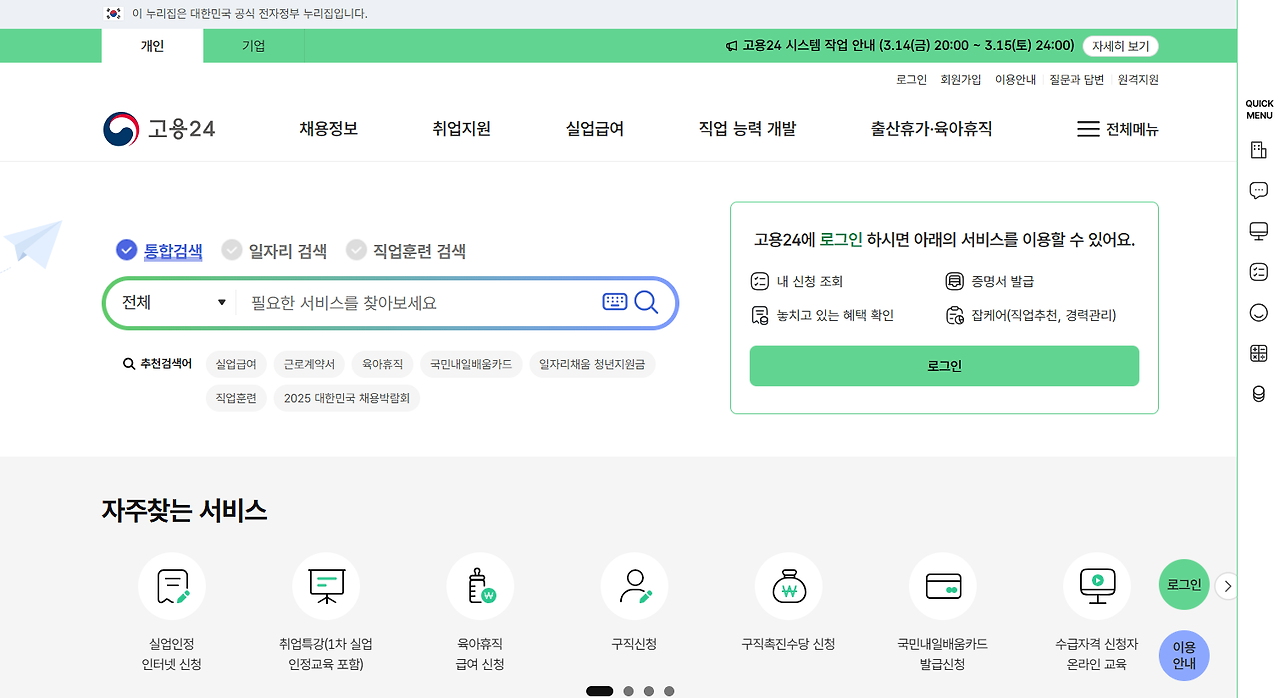This screenshot has height=698, width=1280.
Task: Click the 국민내일배움카드 recommended keyword chip
Action: (x=471, y=364)
